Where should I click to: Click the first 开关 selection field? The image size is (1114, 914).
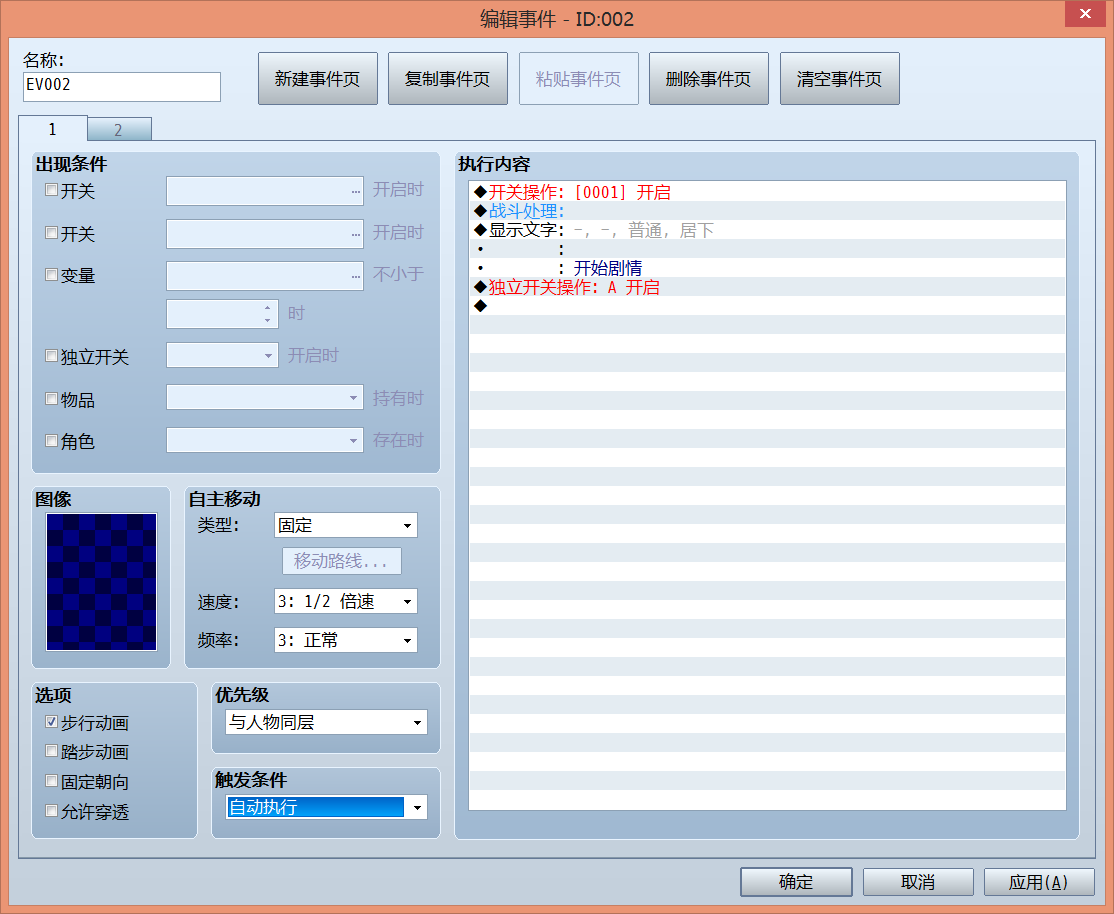click(264, 190)
